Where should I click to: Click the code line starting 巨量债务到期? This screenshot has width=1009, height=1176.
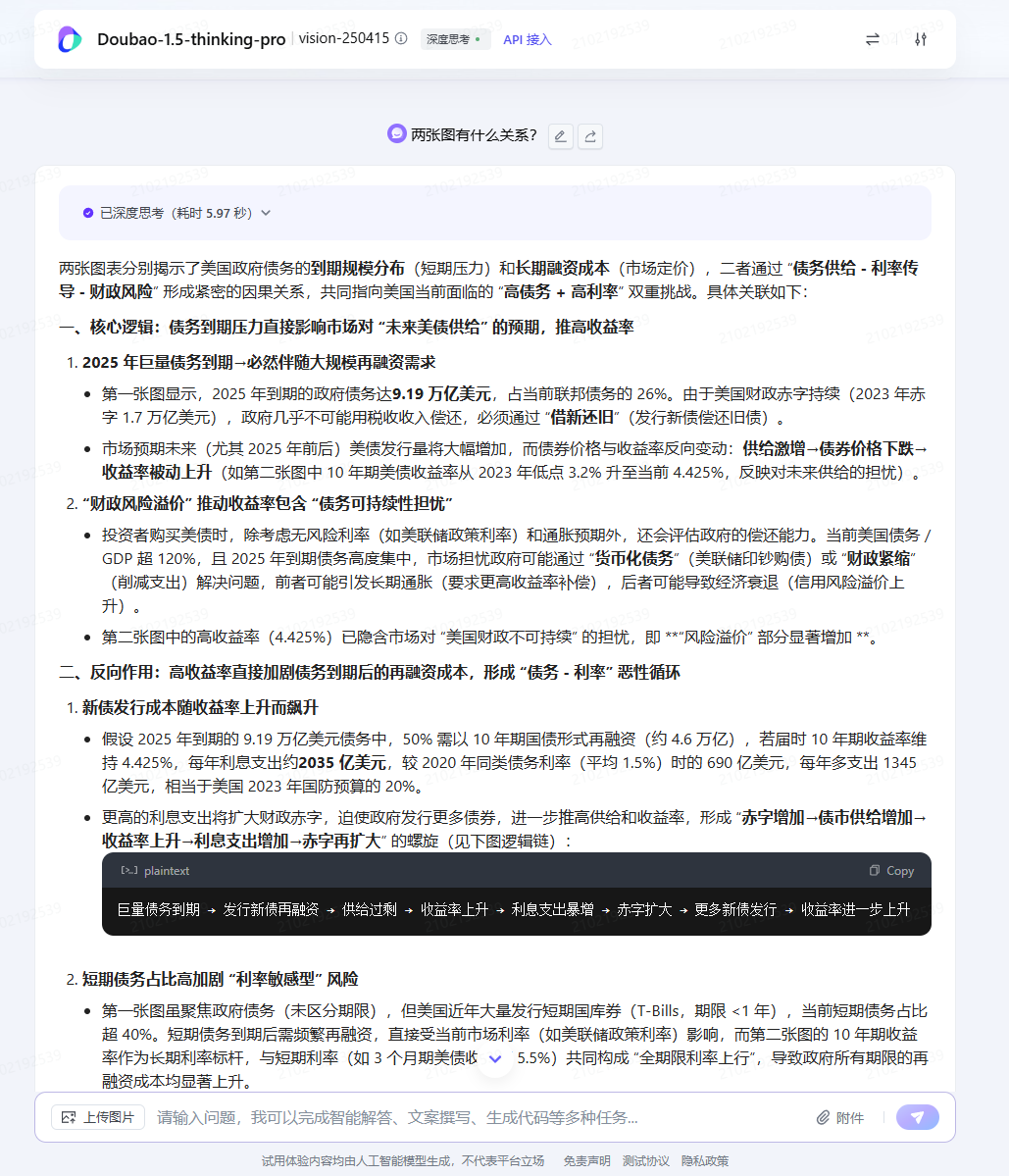coord(514,910)
